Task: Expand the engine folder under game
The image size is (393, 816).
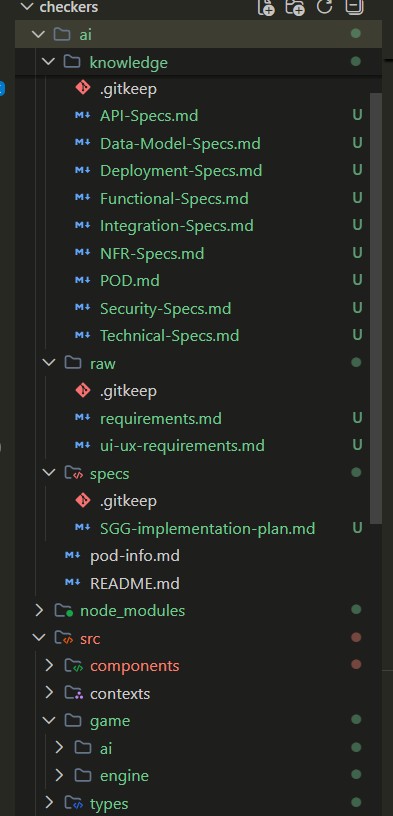Action: point(59,775)
